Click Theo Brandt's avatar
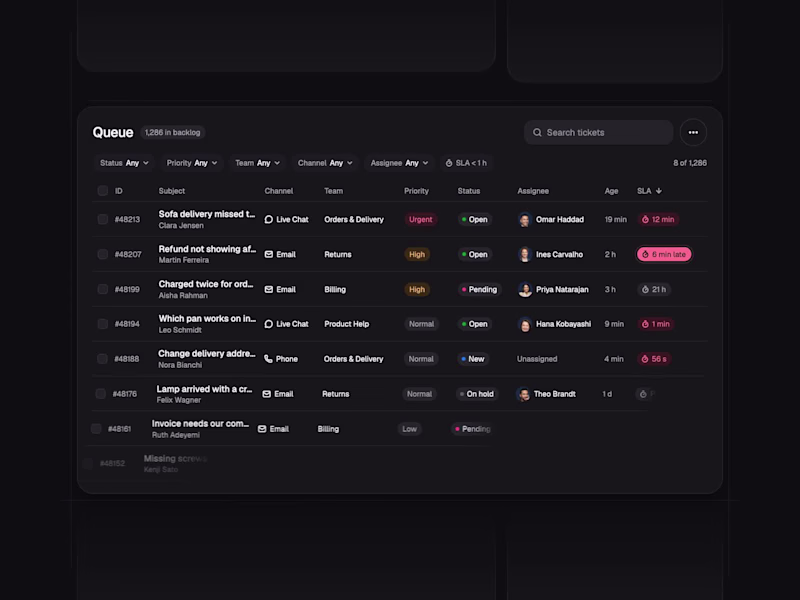 (522, 394)
